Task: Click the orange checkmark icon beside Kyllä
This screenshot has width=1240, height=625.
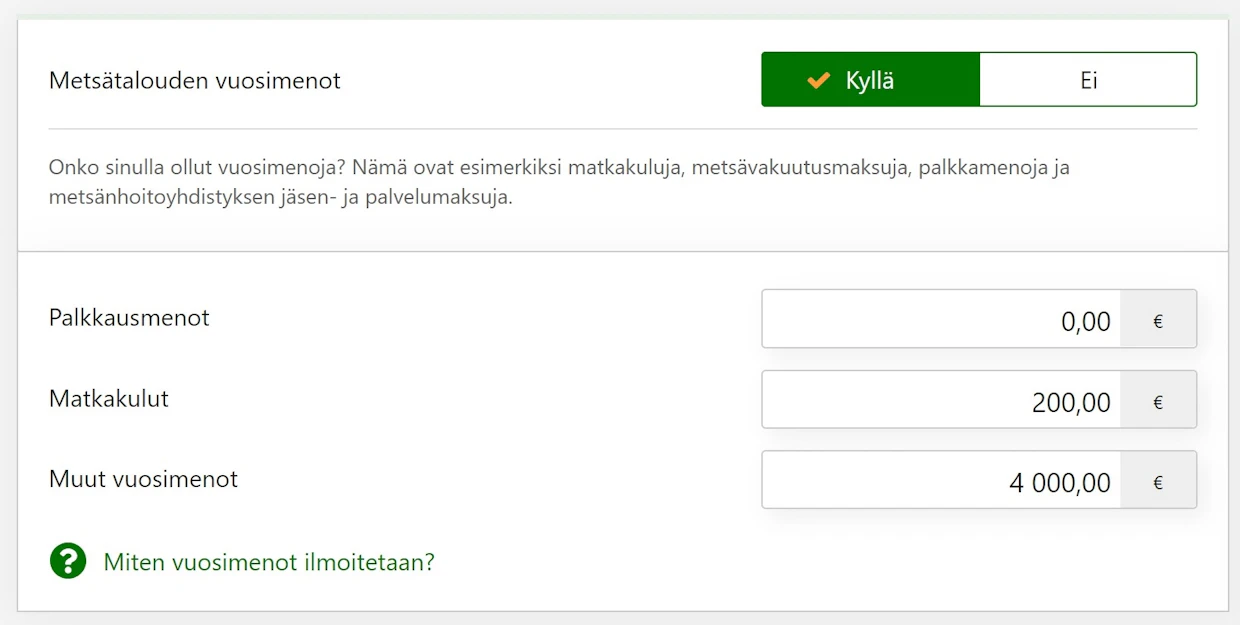Action: coord(819,81)
